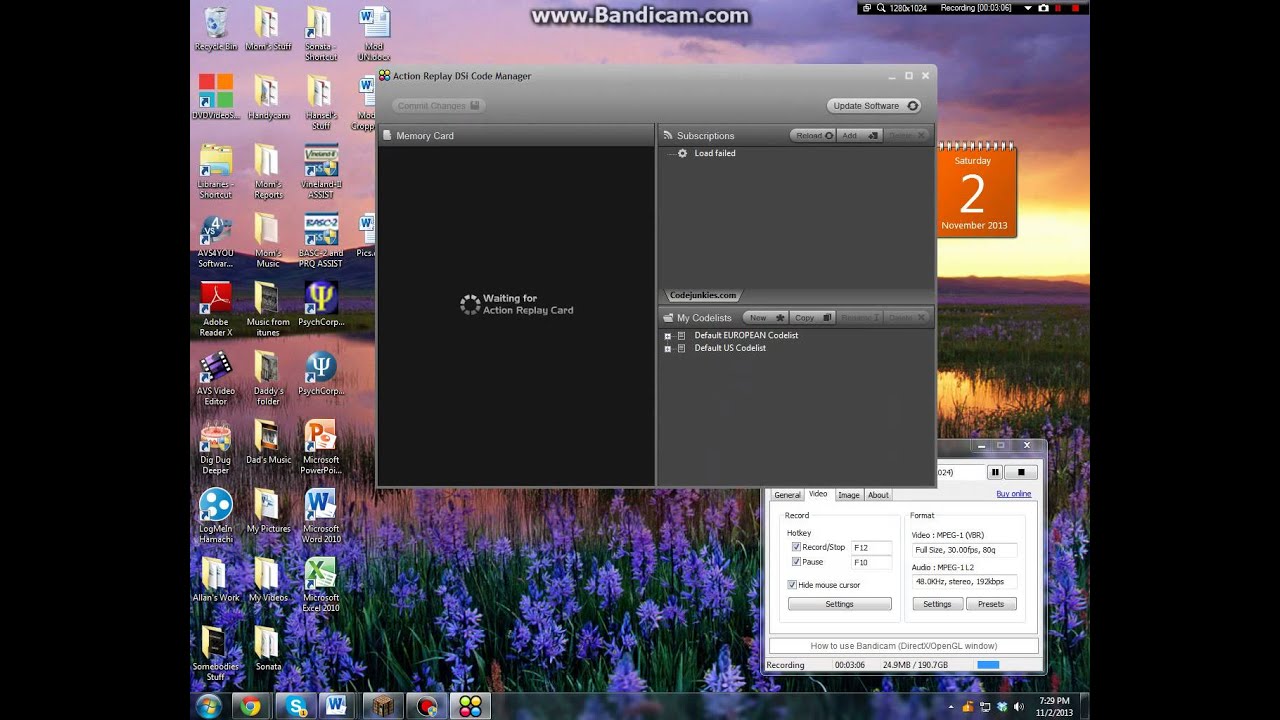Open Mom's Music folder
The image size is (1280, 720).
point(268,241)
